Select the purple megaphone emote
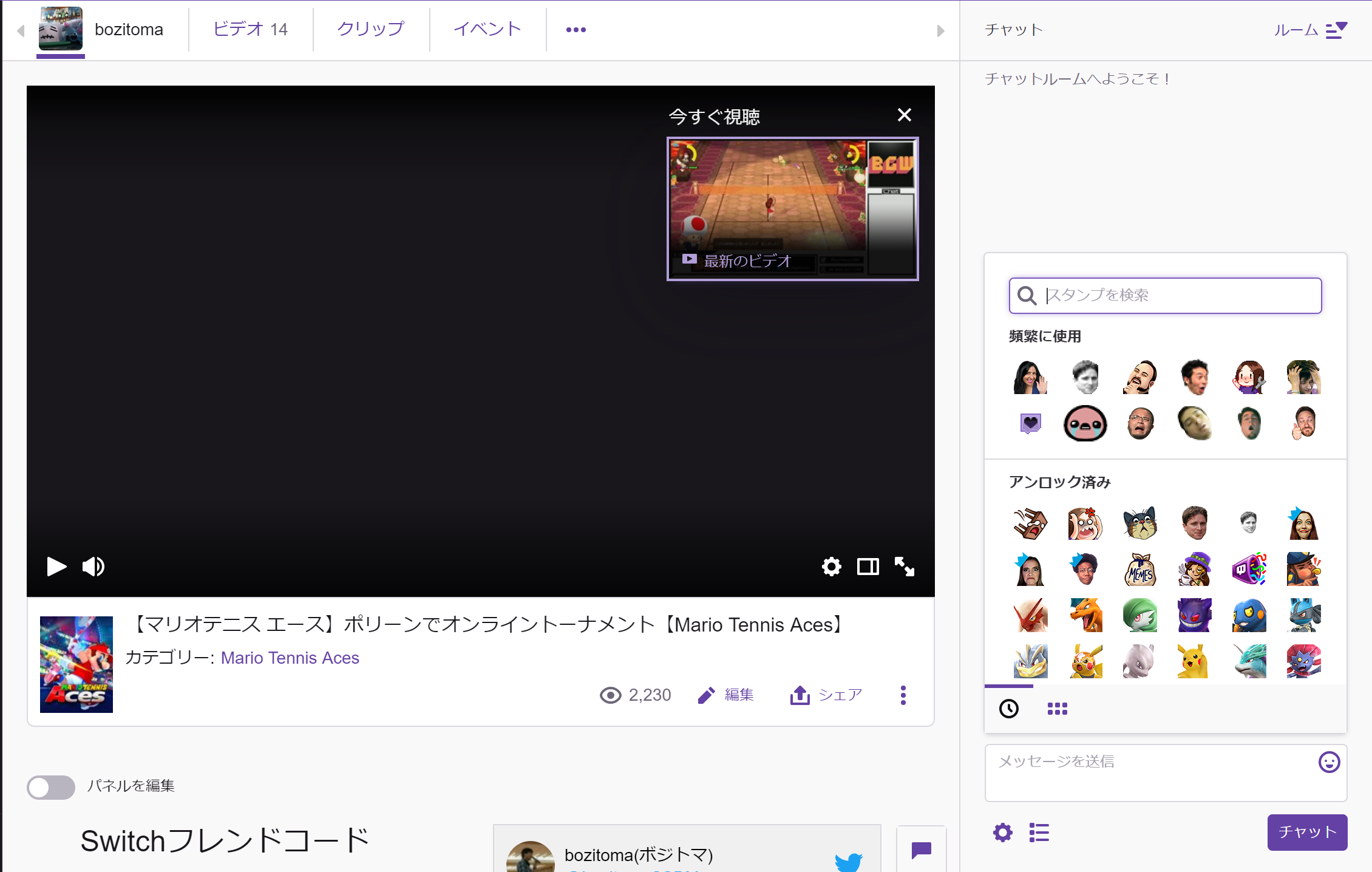1372x872 pixels. click(1249, 569)
